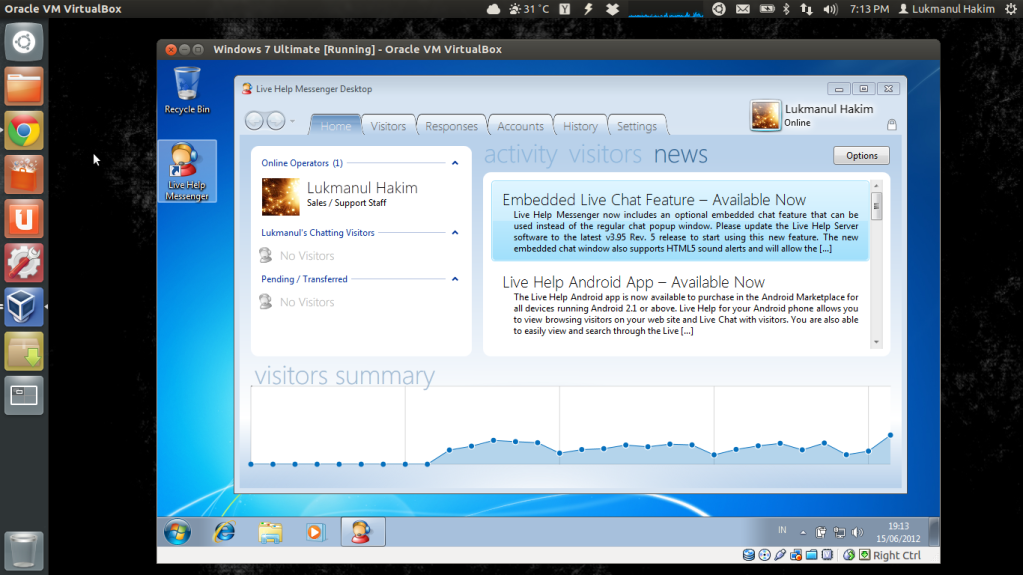1023x575 pixels.
Task: Launch Internet Explorer from the taskbar
Action: pos(224,532)
